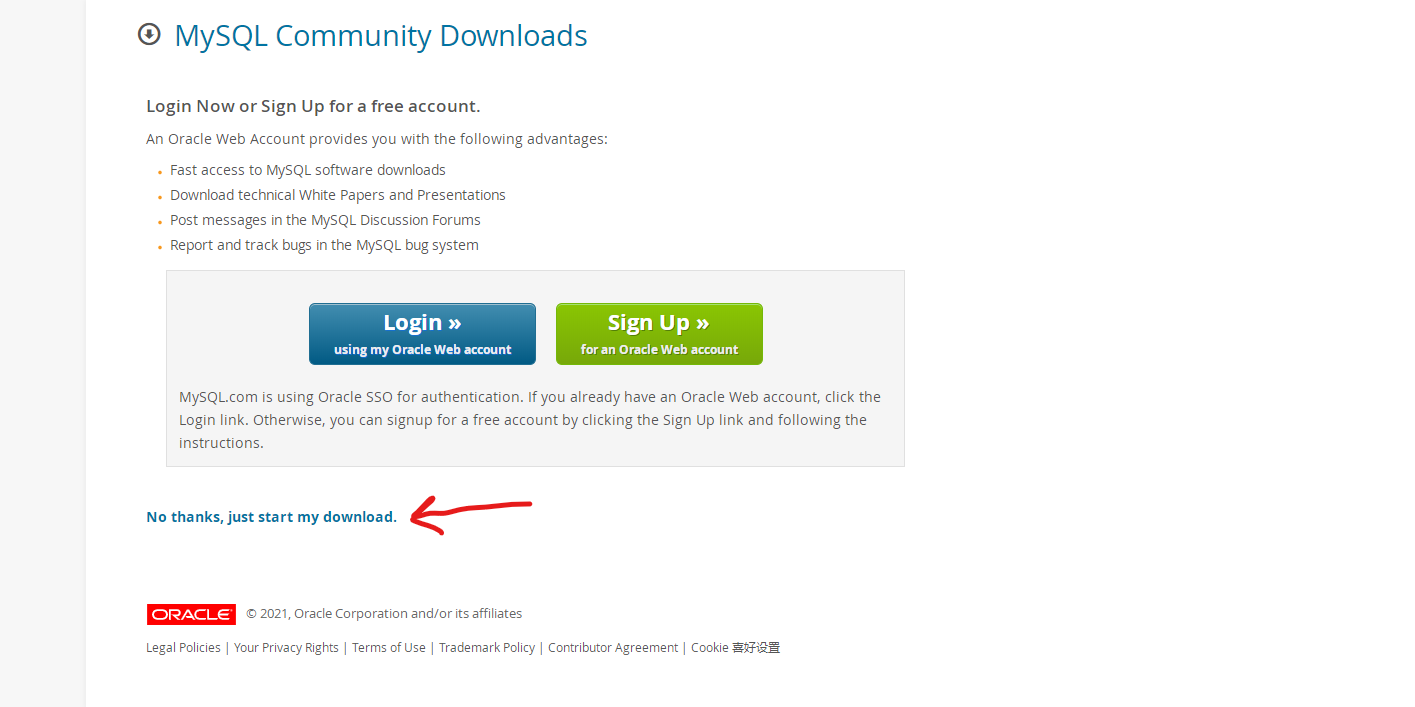Open Cookie 喜好设置 preferences link
1415x707 pixels.
tap(736, 648)
